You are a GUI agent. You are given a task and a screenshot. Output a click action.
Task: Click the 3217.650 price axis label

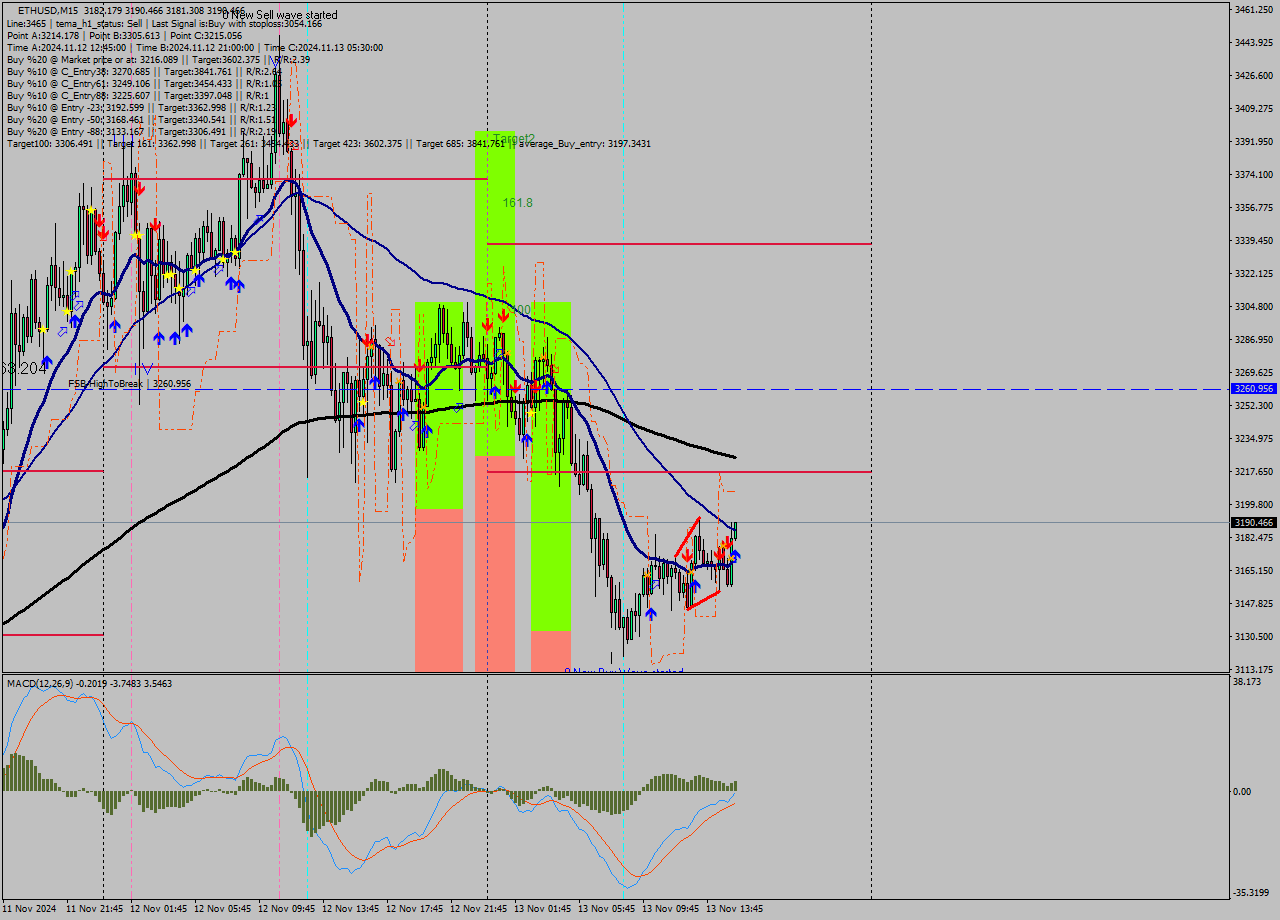(1253, 471)
